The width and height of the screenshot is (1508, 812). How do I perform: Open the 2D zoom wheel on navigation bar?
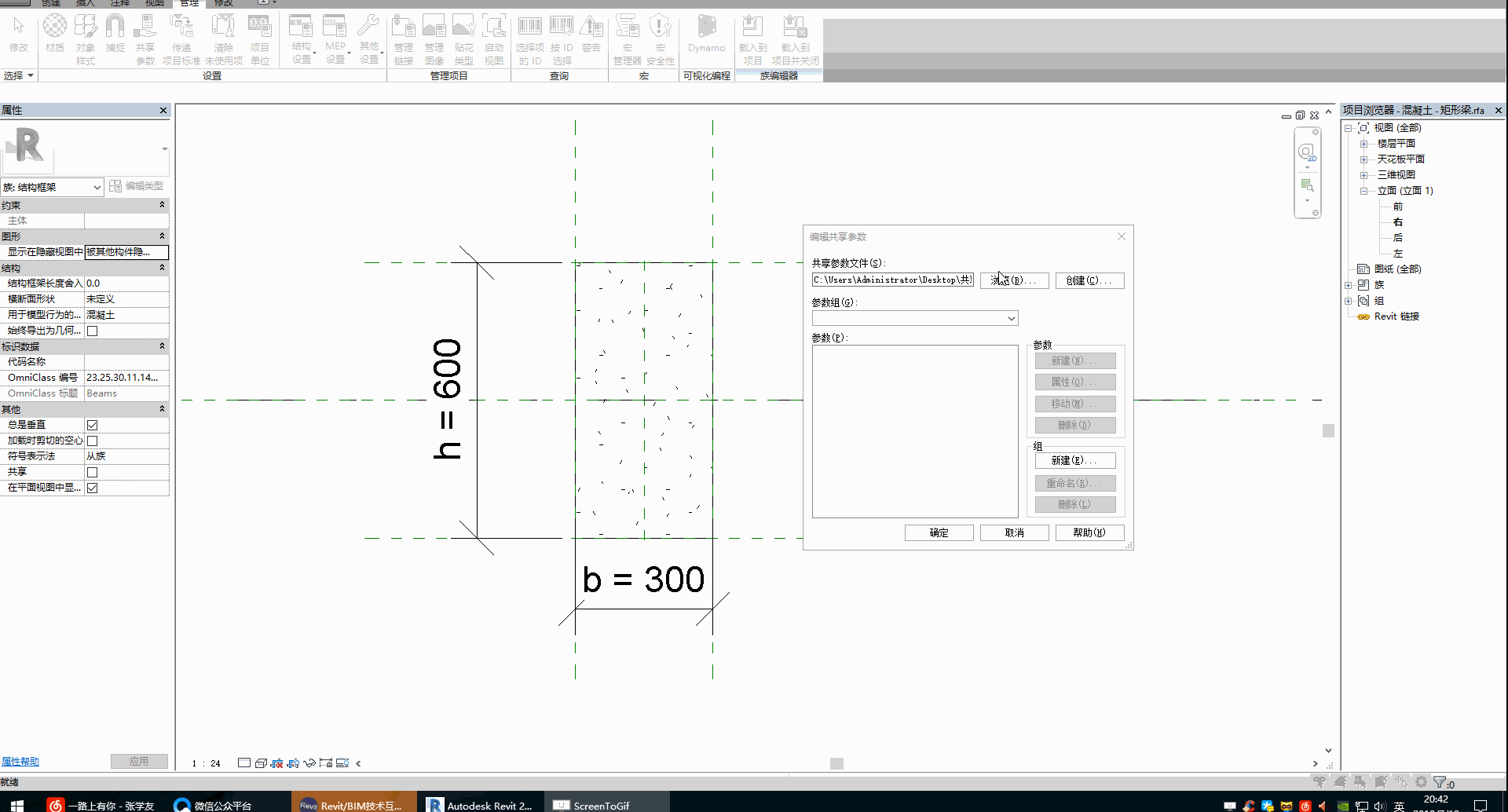1306,152
